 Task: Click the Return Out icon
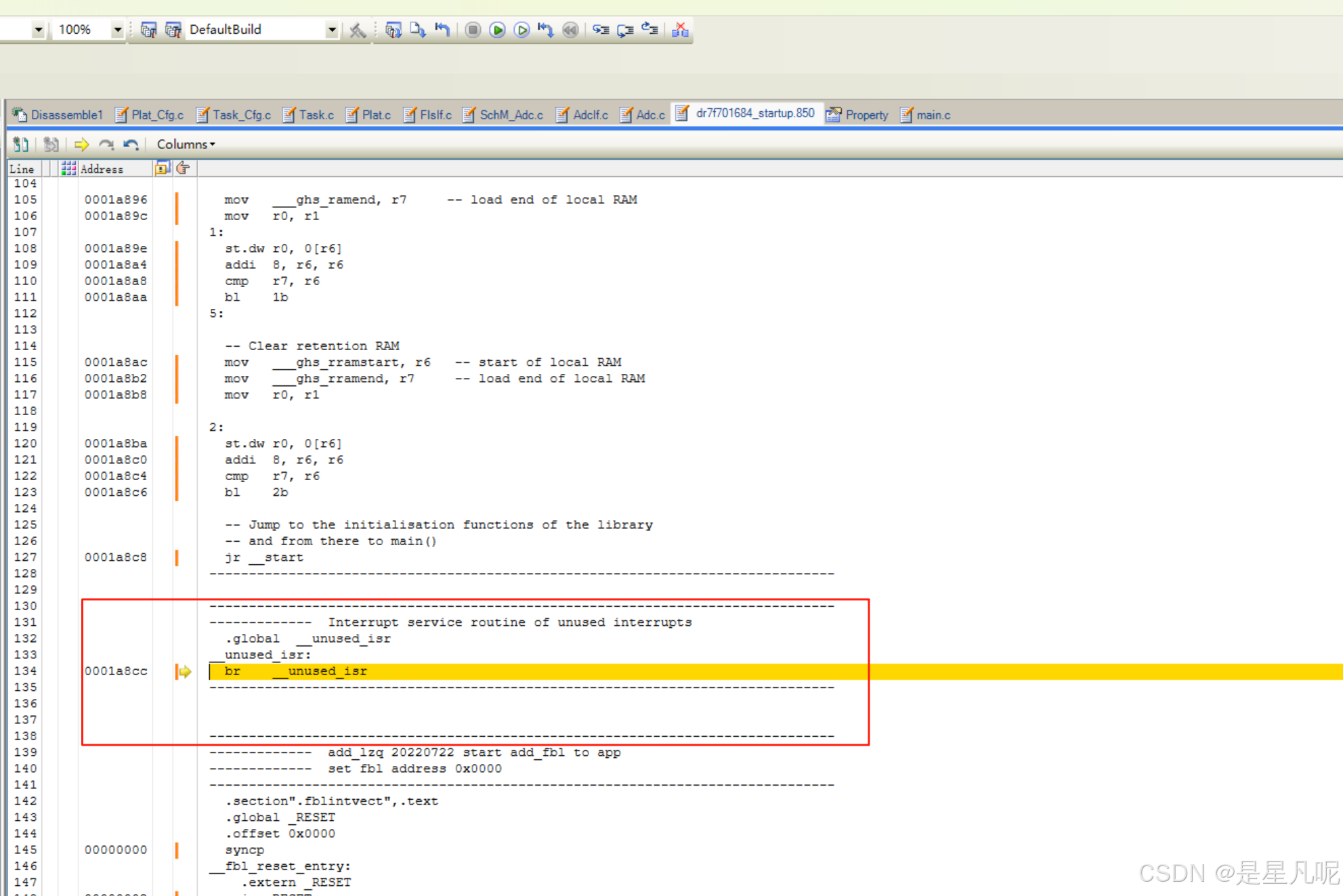coord(649,30)
